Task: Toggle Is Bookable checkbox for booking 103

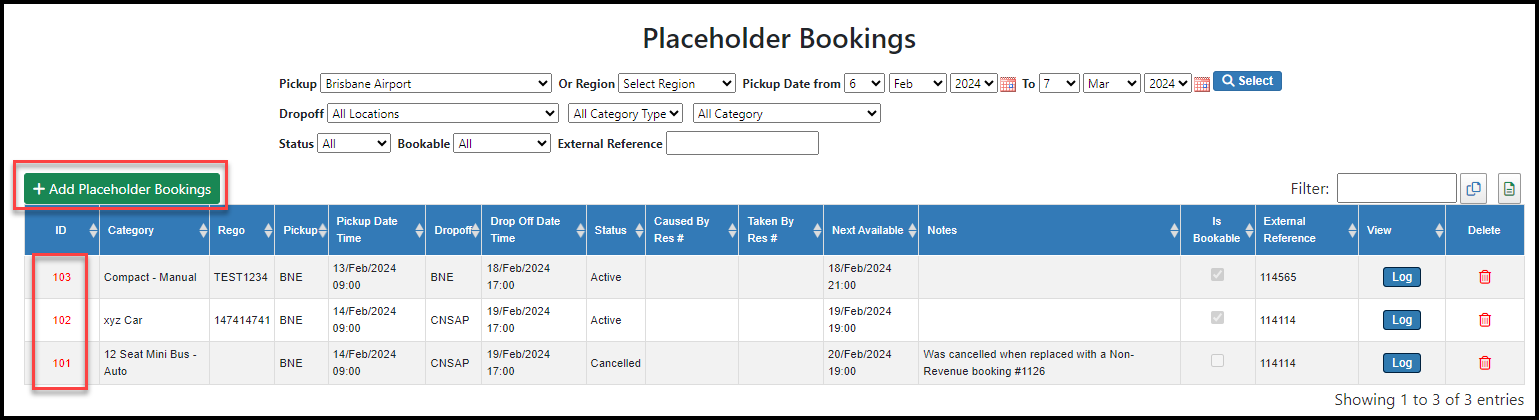Action: point(1217,275)
